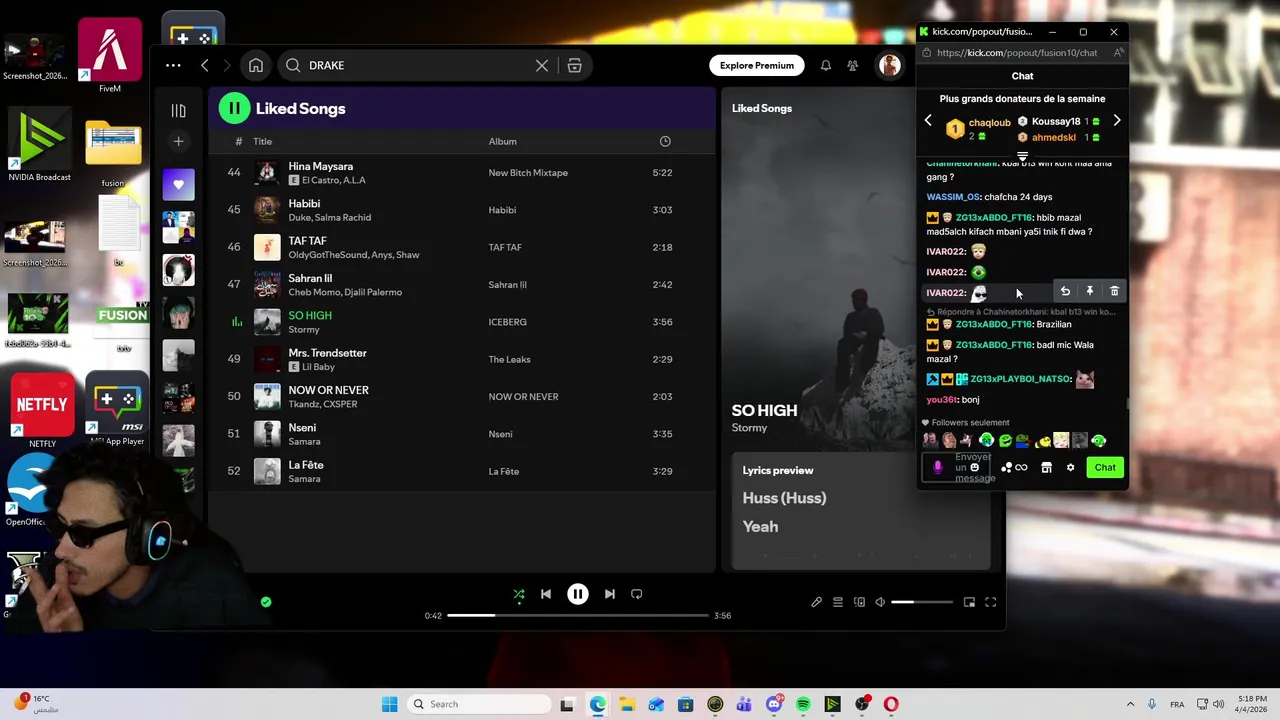Expand Your Library sidebar
The image size is (1280, 720).
178,110
